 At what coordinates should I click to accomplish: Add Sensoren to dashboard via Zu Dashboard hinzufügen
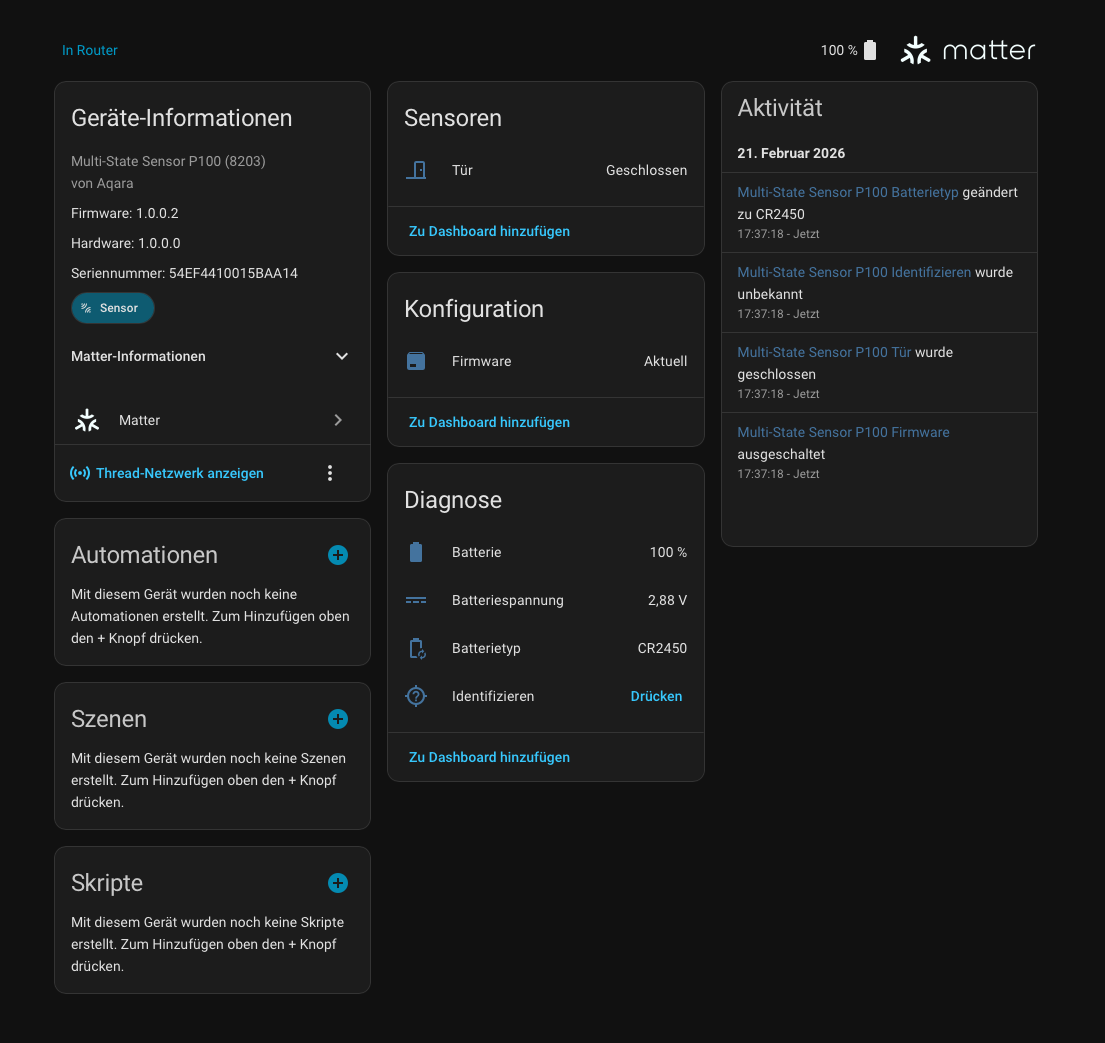click(489, 231)
